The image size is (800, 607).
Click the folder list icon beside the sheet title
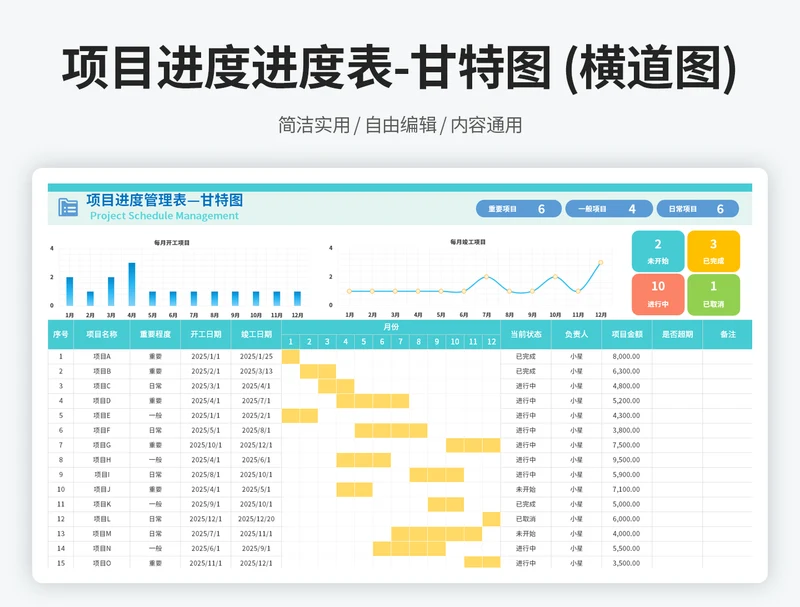point(68,207)
